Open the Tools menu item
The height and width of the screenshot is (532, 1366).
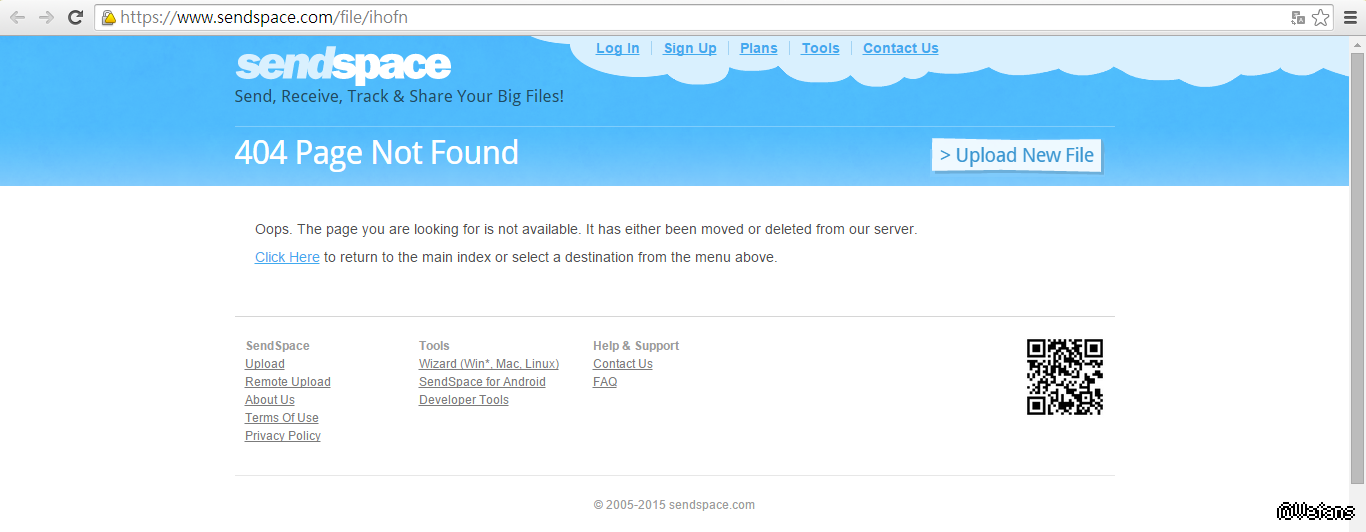(x=820, y=48)
